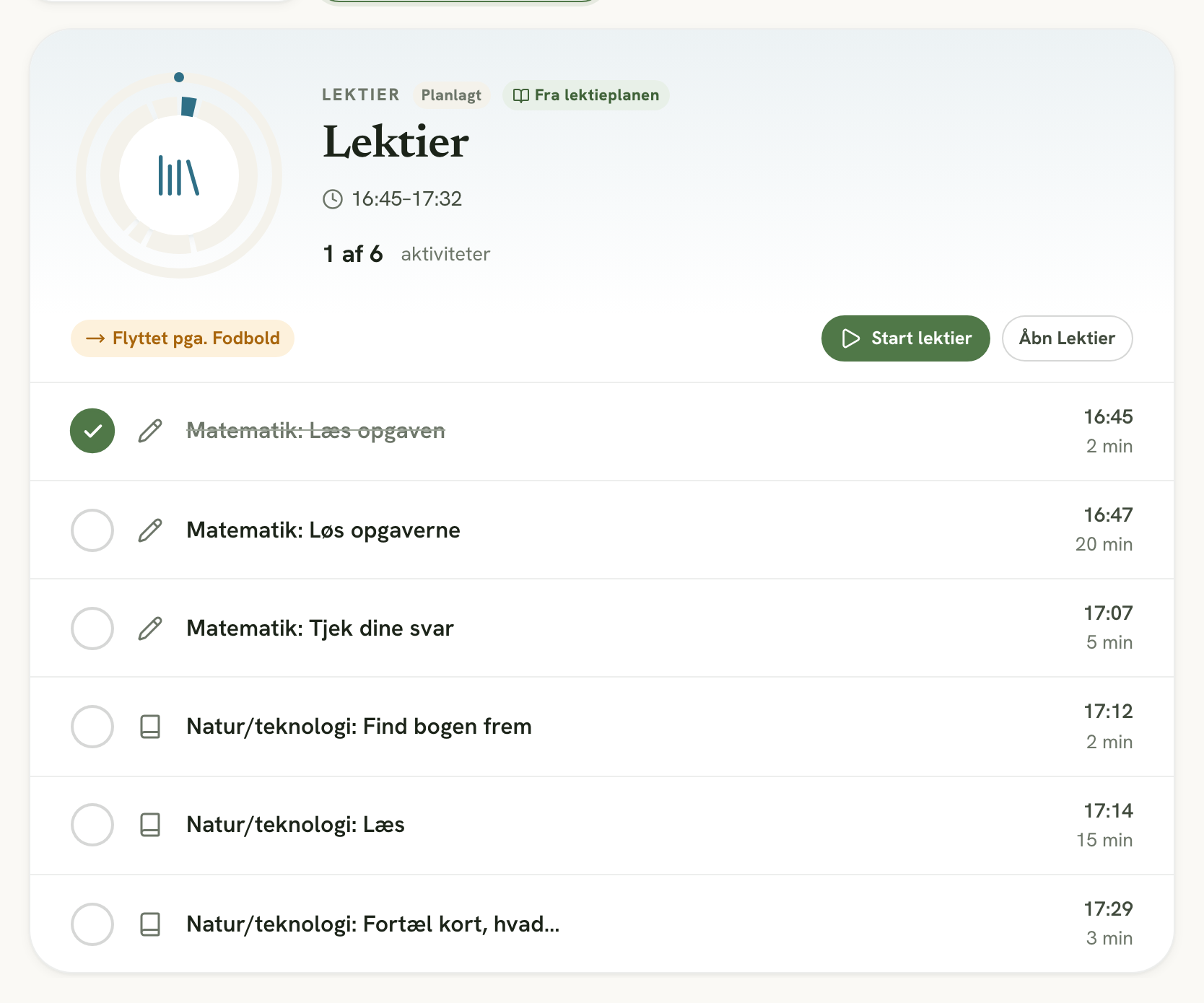This screenshot has width=1204, height=1003.
Task: Click the 15 min duration
Action: tap(1104, 841)
